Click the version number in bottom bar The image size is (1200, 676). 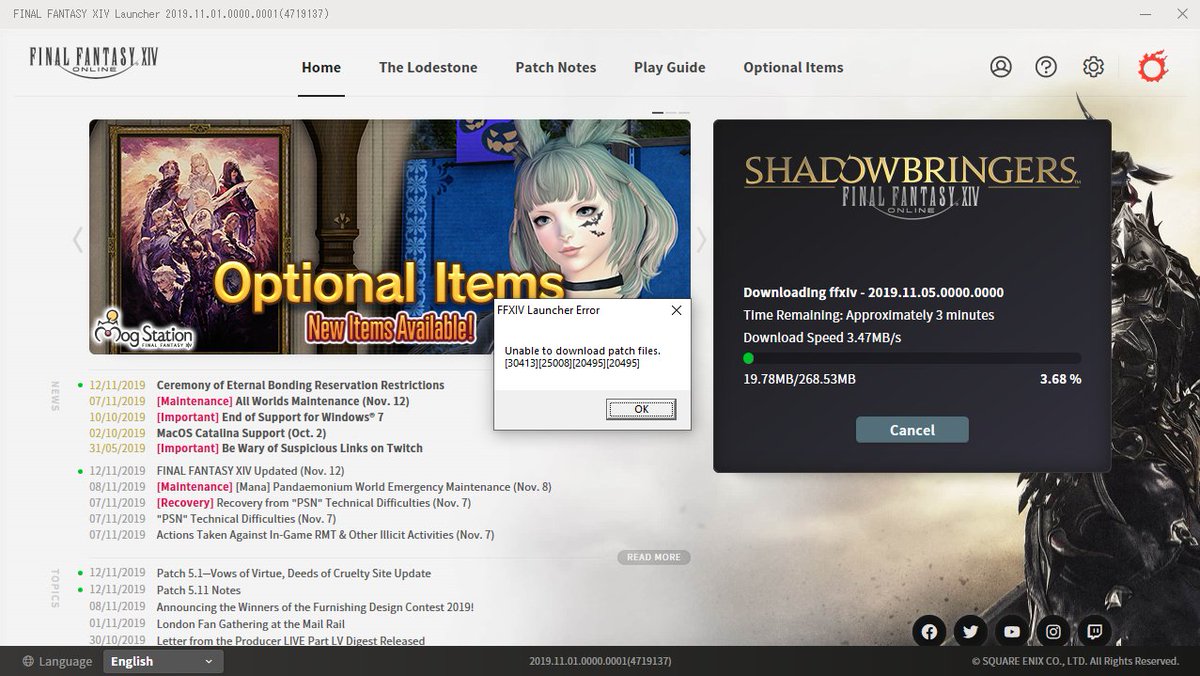point(600,662)
